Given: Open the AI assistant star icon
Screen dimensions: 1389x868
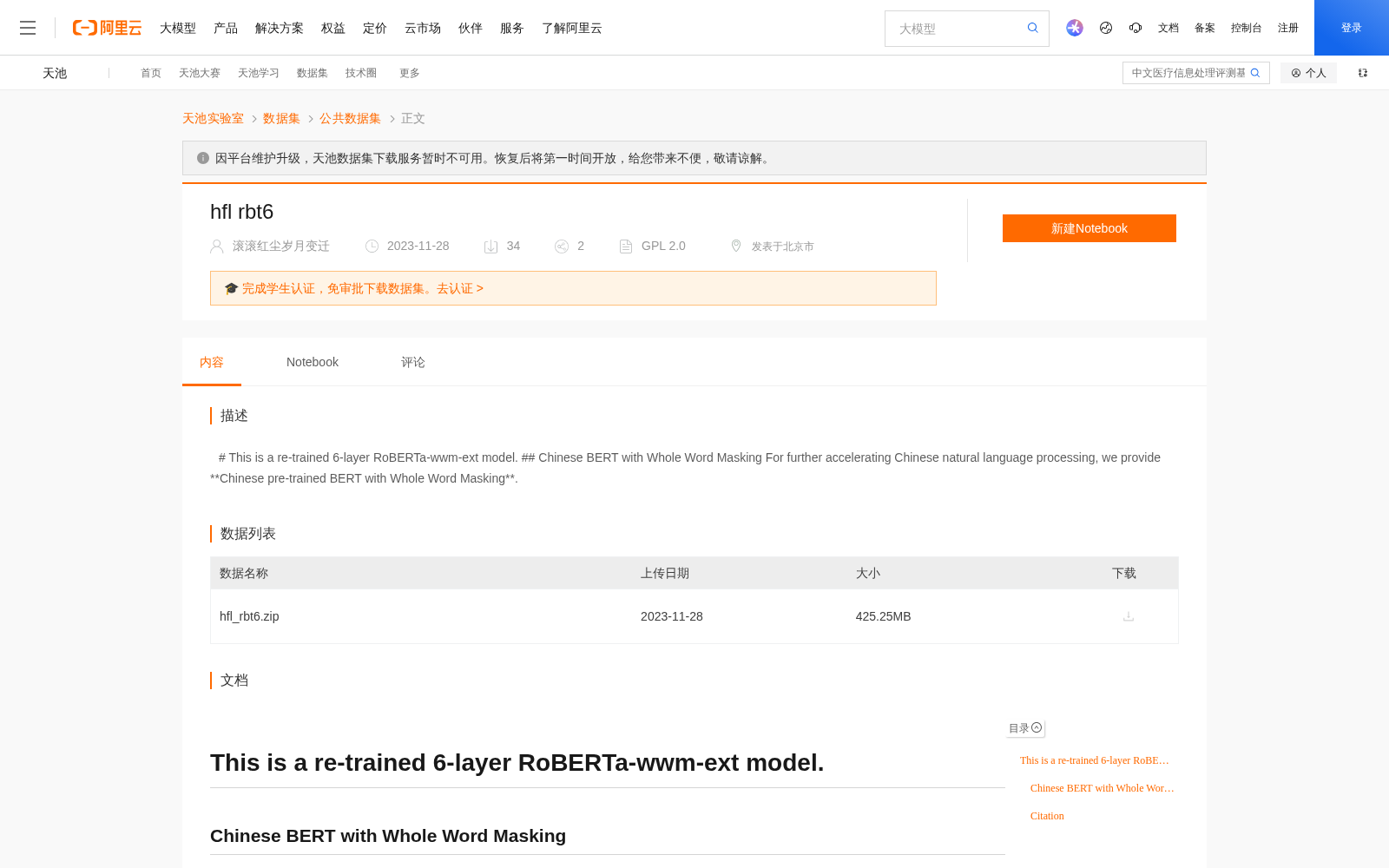Looking at the screenshot, I should point(1075,28).
